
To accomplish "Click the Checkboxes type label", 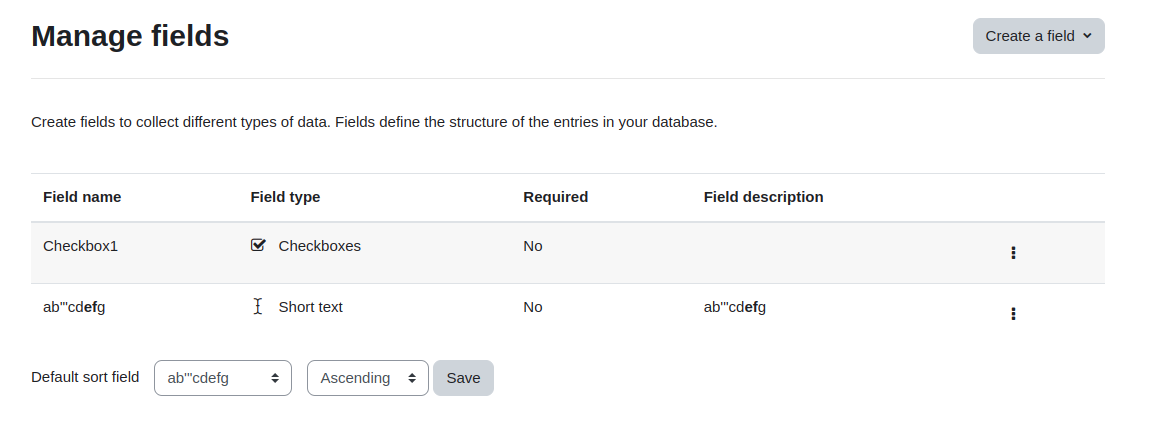I will (319, 246).
